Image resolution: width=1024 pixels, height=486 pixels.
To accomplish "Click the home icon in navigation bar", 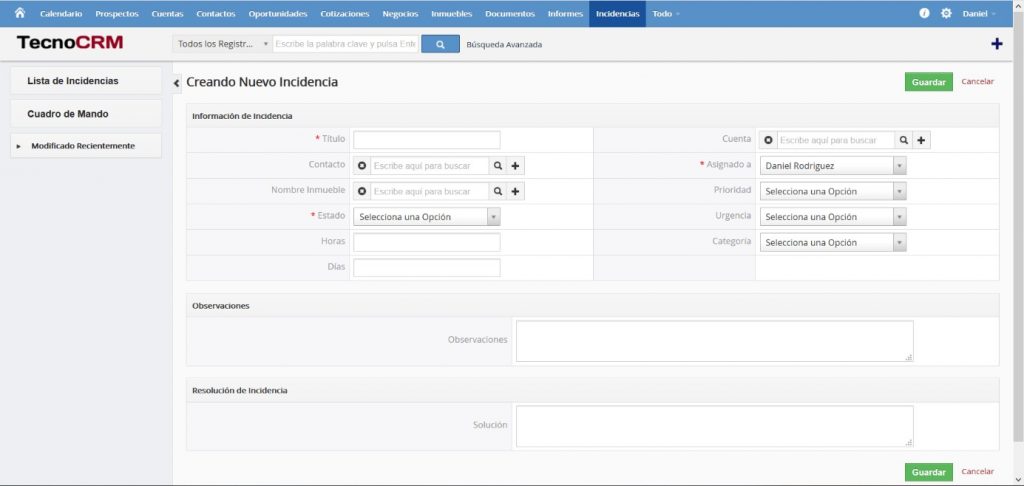I will click(19, 13).
